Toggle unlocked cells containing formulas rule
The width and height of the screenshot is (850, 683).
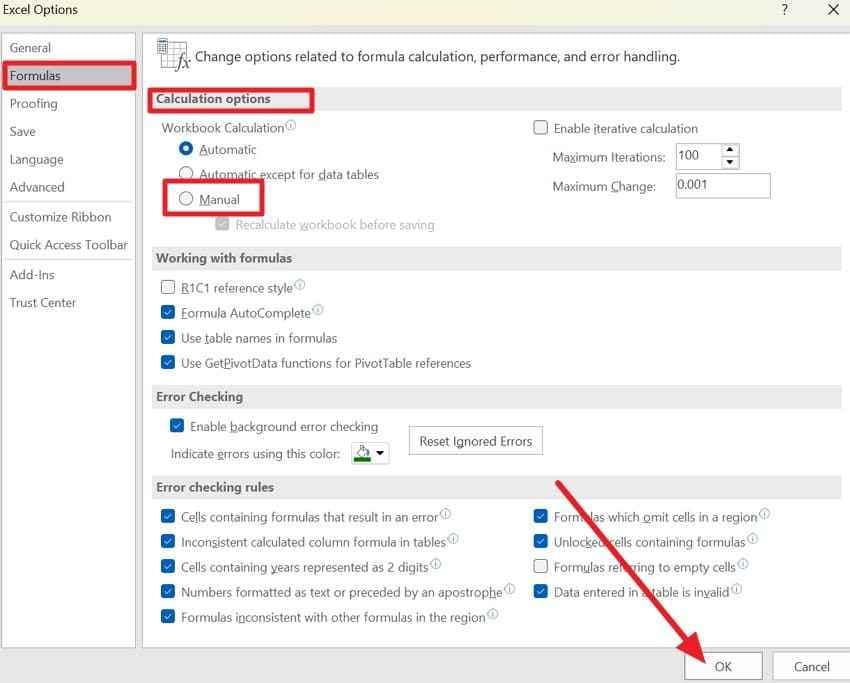click(x=540, y=541)
